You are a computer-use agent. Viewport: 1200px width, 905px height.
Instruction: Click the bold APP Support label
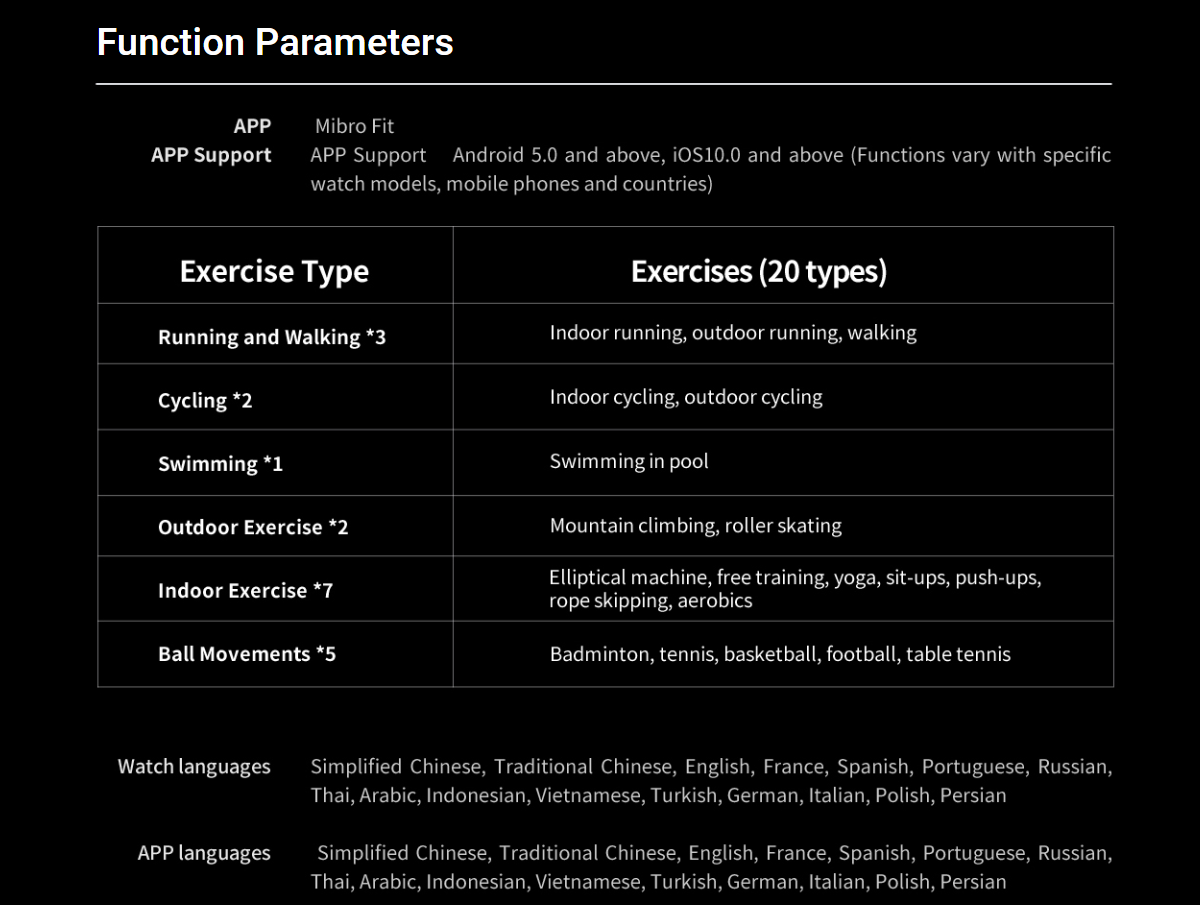pos(211,155)
